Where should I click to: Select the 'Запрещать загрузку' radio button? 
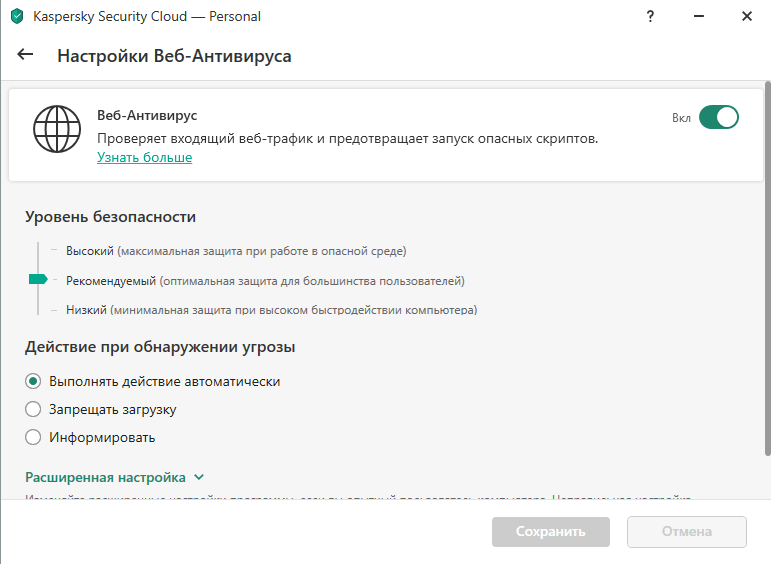coord(33,409)
